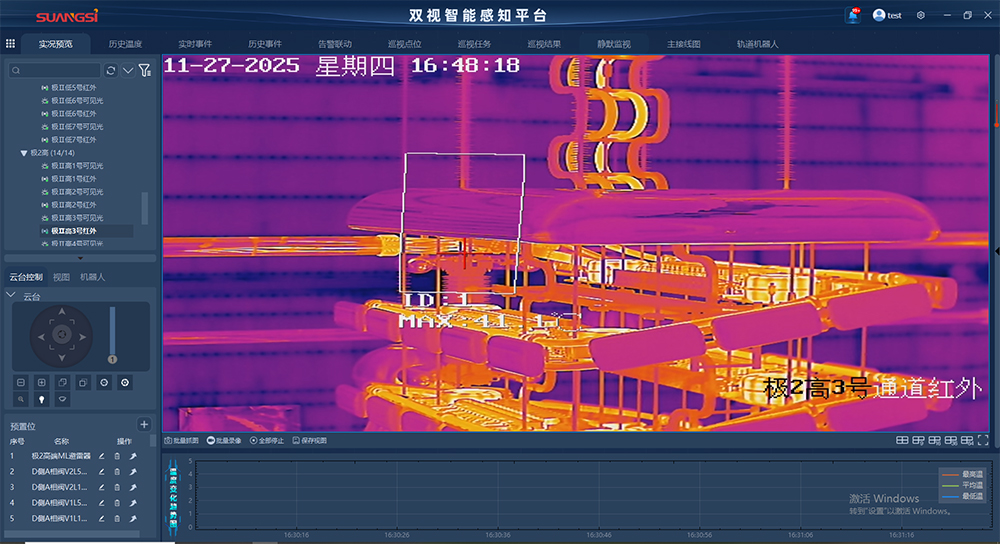Delete preset number 2 with trash icon
The image size is (1000, 544).
[x=117, y=472]
